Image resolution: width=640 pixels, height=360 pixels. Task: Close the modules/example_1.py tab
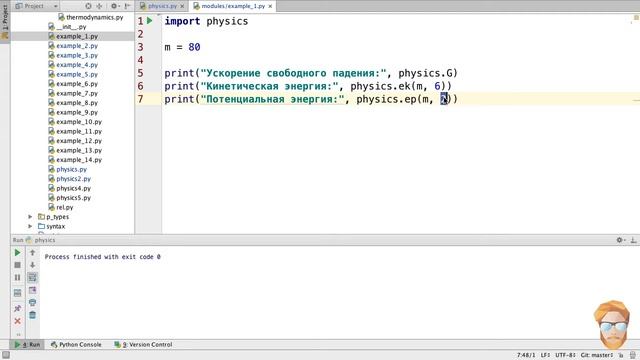(270, 6)
